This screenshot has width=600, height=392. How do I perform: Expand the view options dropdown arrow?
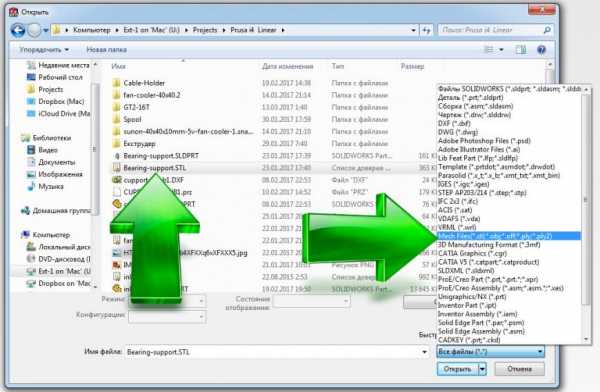(x=501, y=50)
